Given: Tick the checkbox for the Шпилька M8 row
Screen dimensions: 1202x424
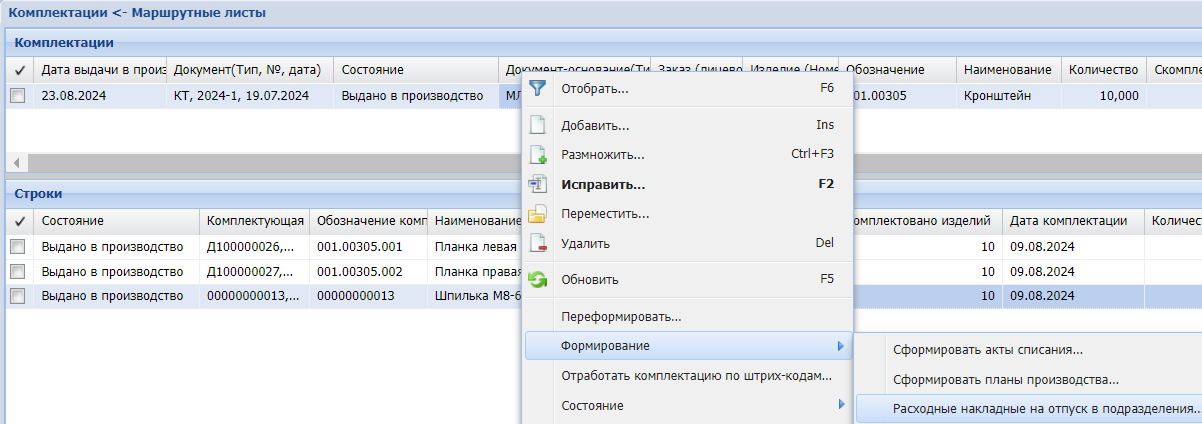Looking at the screenshot, I should tap(18, 296).
